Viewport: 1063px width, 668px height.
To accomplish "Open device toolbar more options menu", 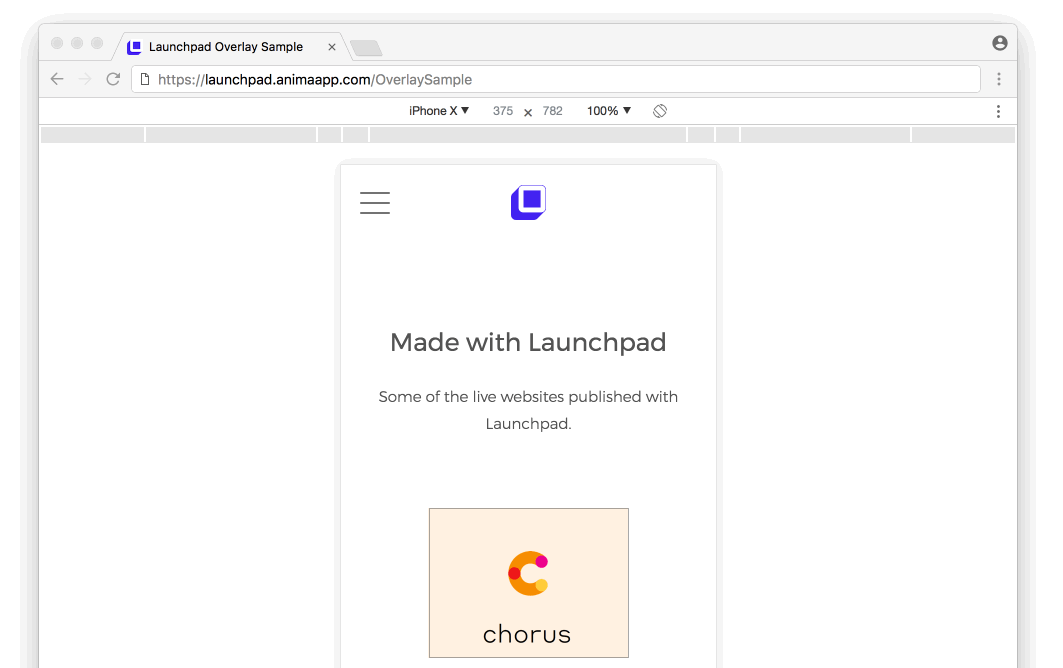I will tap(998, 111).
